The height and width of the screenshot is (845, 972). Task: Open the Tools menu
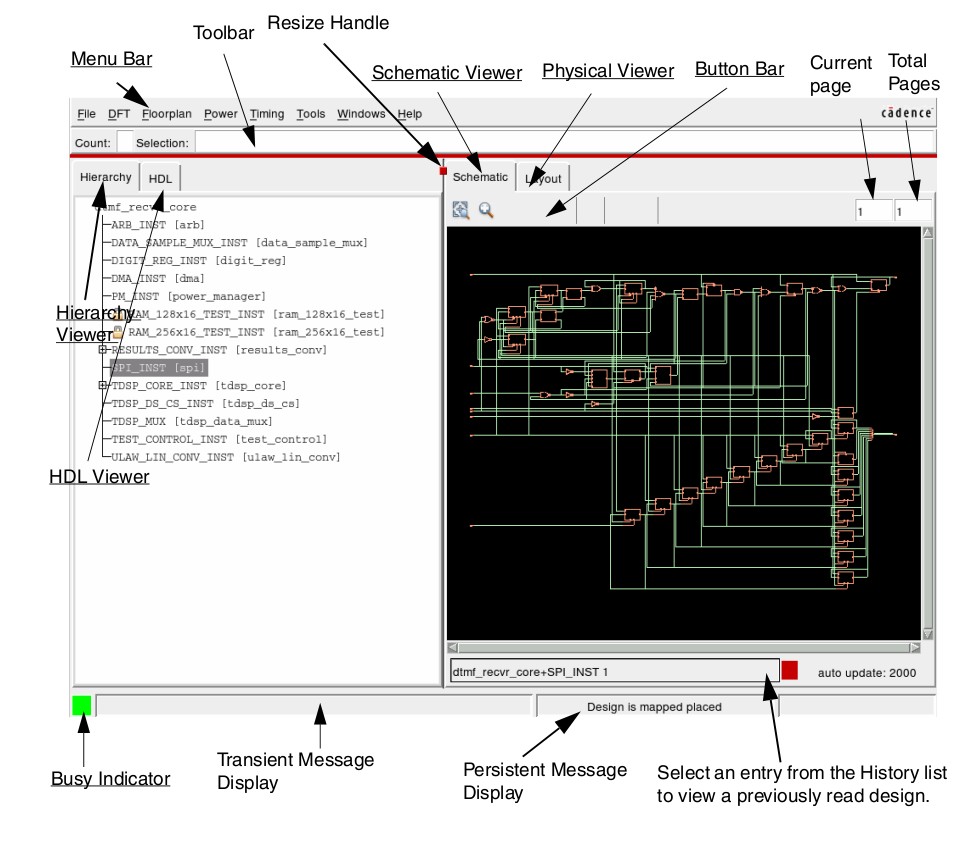[311, 114]
